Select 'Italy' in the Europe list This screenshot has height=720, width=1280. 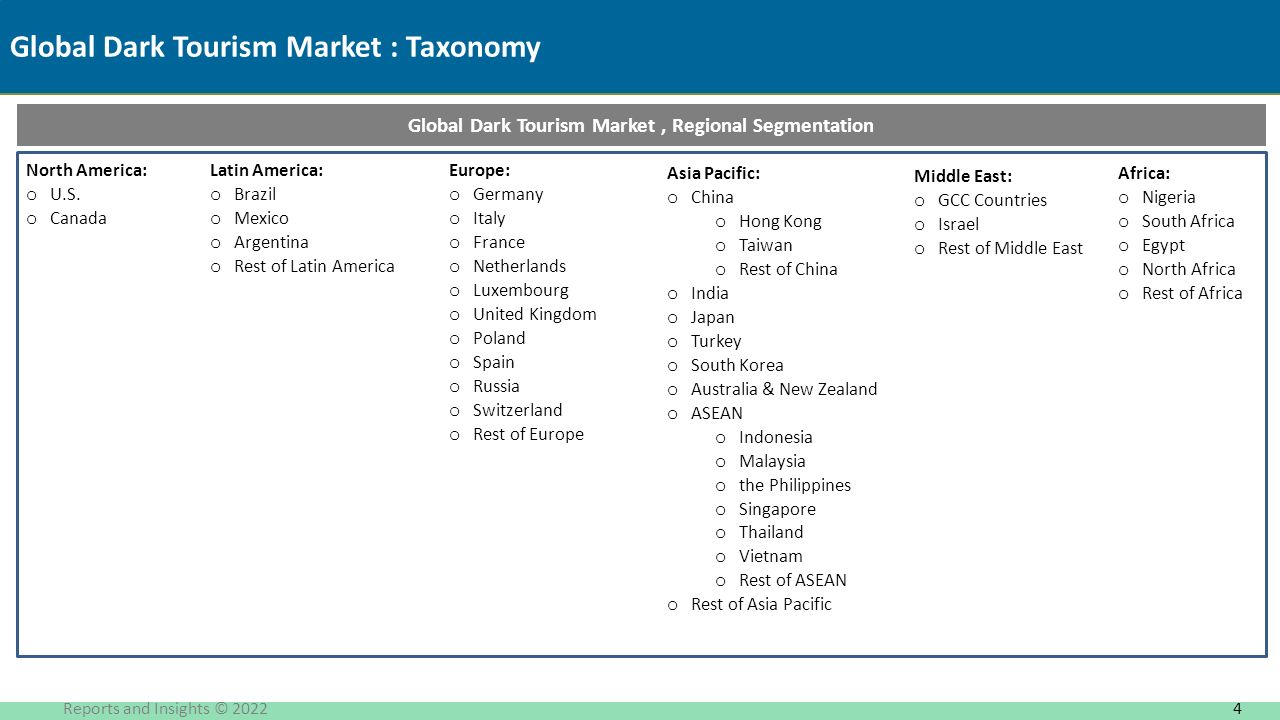[x=489, y=218]
